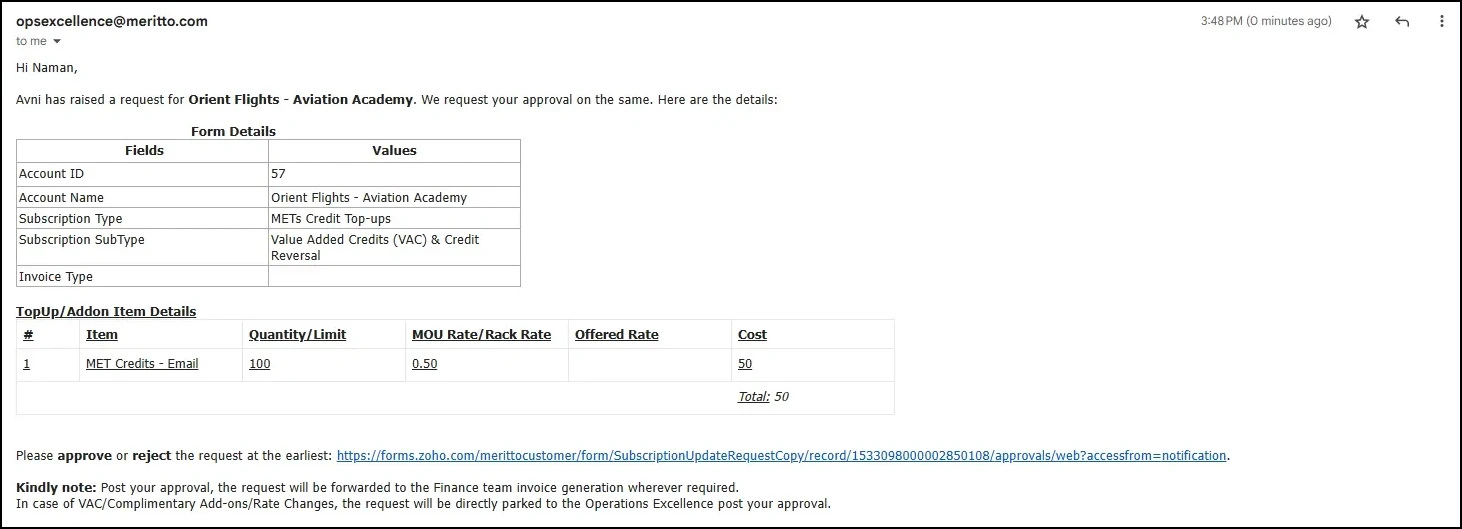Click the "Offered Rate" column header
The image size is (1462, 529).
pyautogui.click(x=616, y=335)
